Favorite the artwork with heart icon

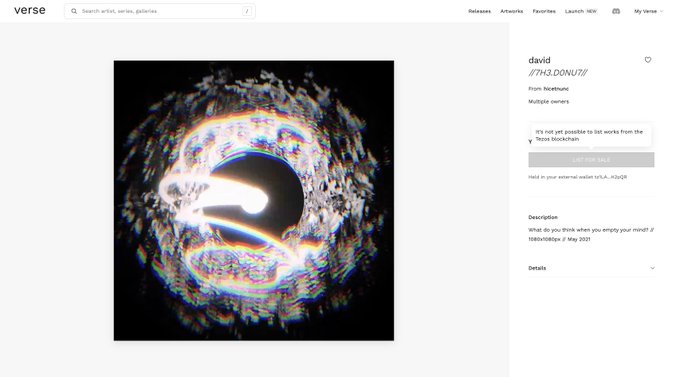(647, 60)
